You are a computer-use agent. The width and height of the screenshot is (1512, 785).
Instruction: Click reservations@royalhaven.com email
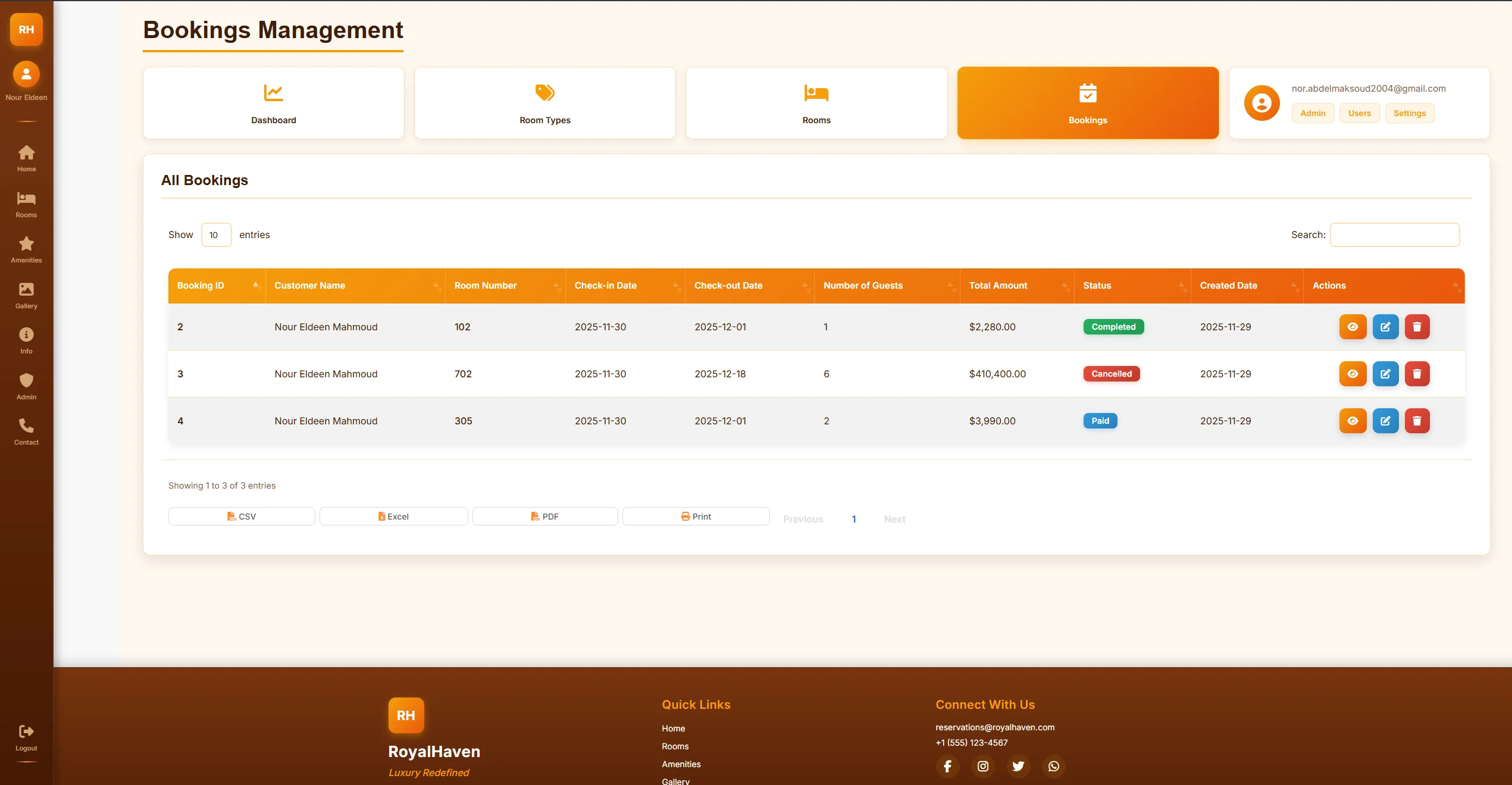tap(994, 727)
